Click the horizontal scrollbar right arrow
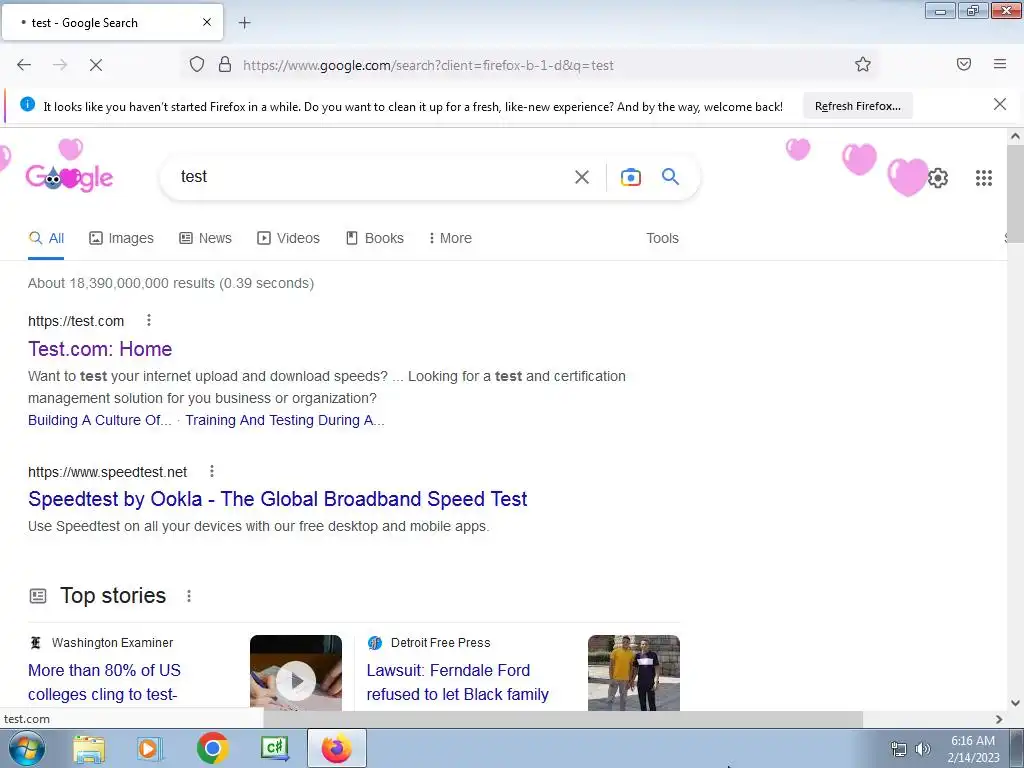 click(x=999, y=719)
